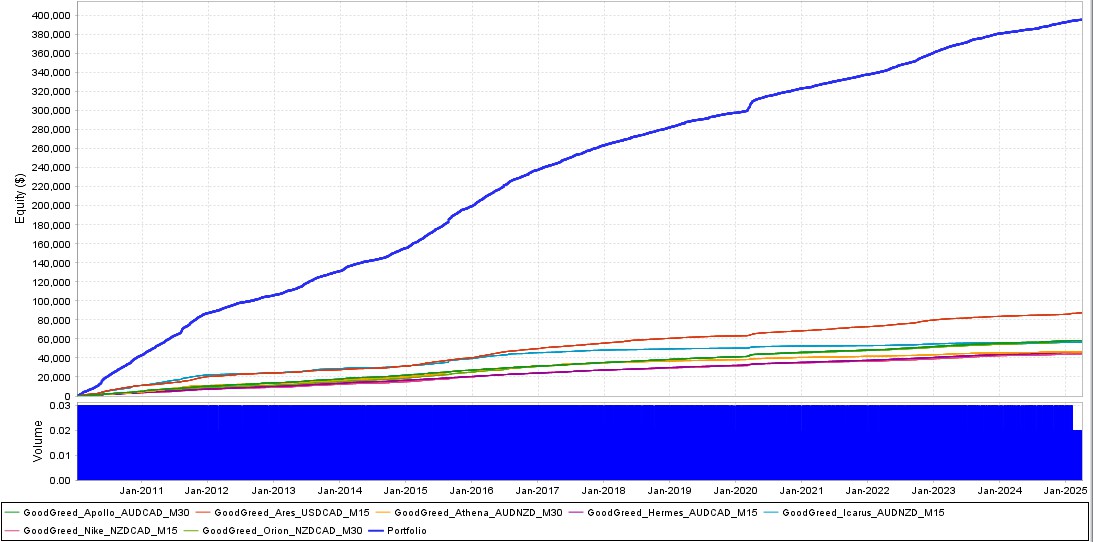Click the Jan-2017 date label

pos(537,490)
